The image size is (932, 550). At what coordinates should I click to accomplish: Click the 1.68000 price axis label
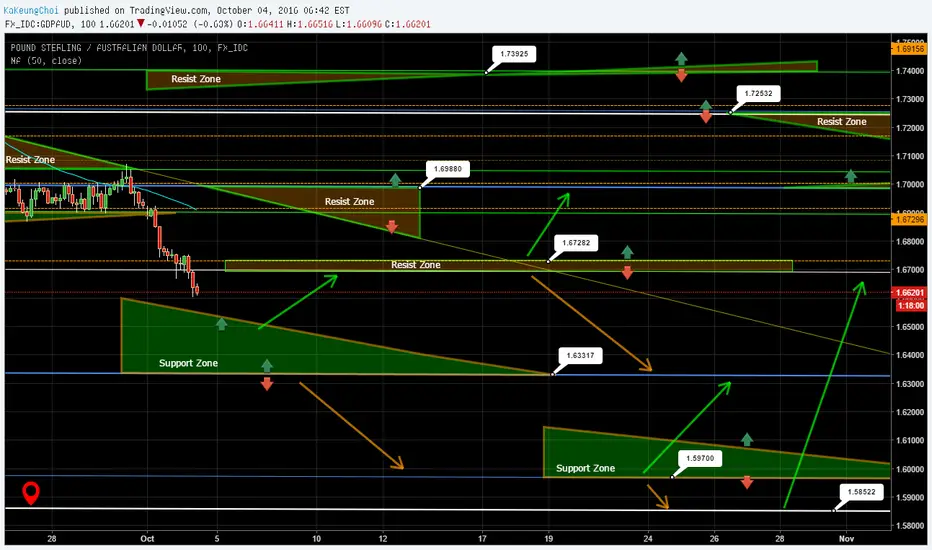coord(909,241)
